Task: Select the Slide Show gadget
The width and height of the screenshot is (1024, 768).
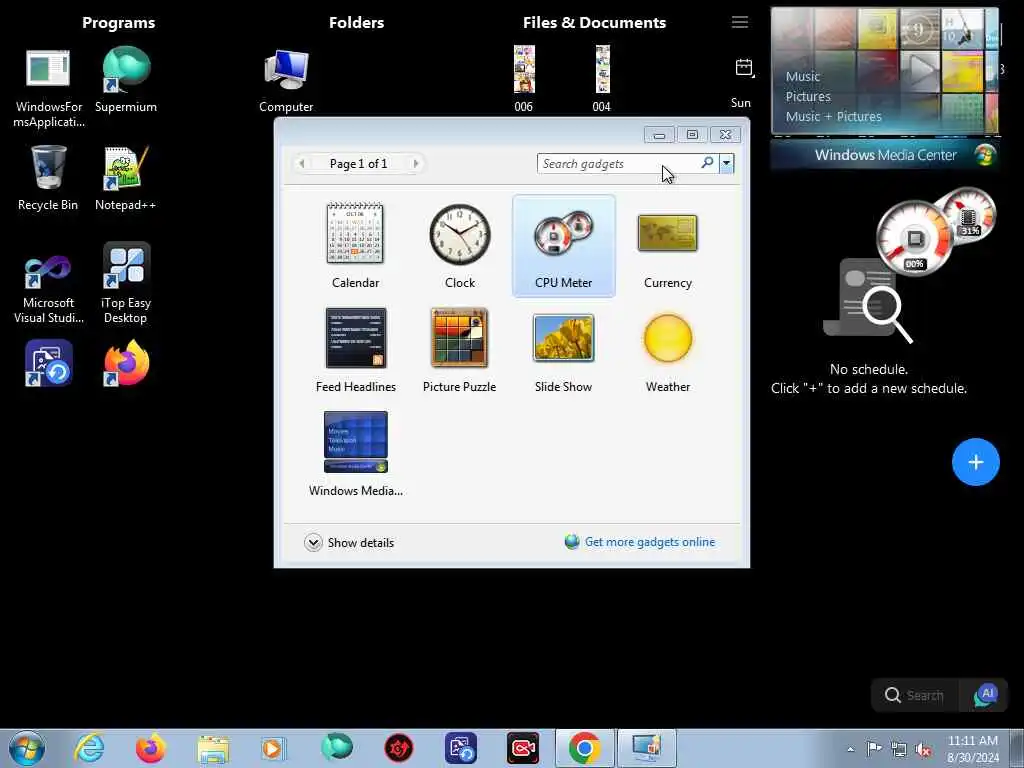Action: click(x=564, y=350)
